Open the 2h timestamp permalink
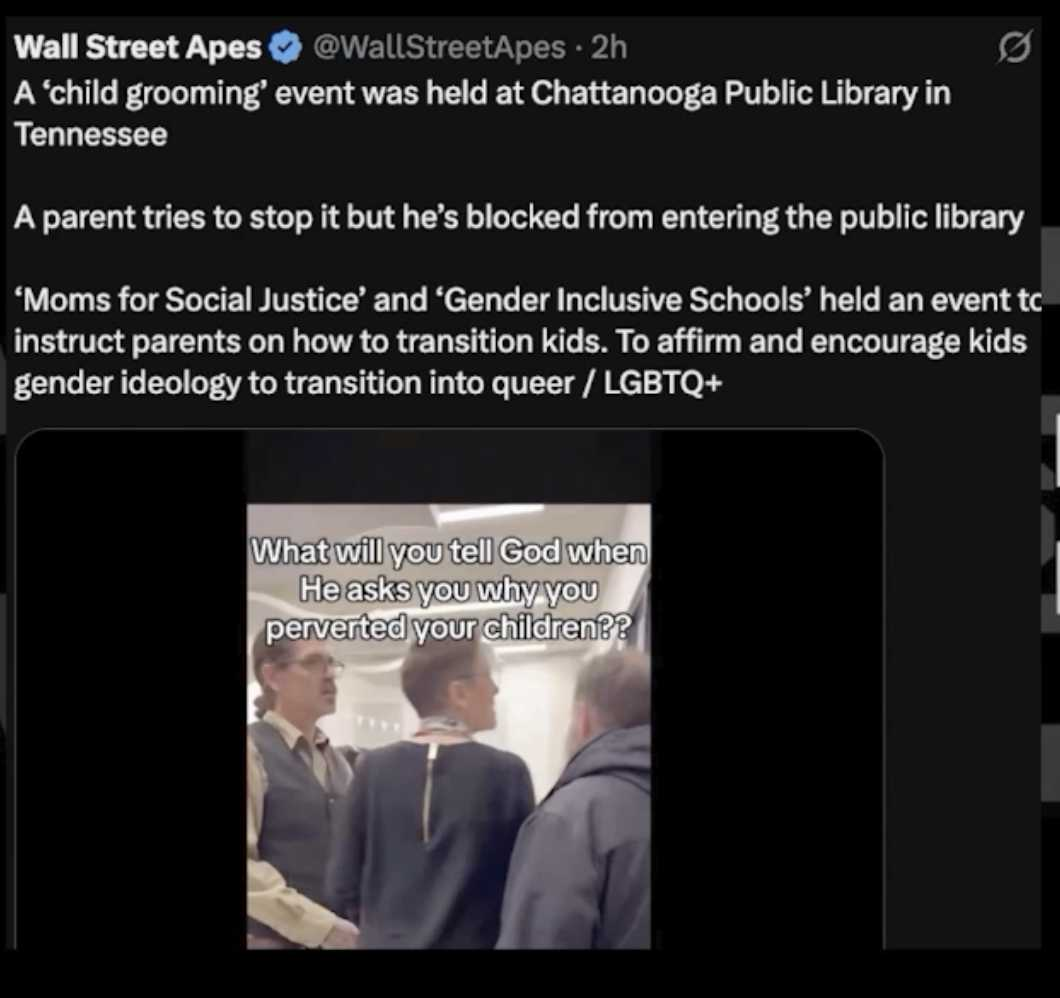This screenshot has width=1060, height=998. point(609,47)
